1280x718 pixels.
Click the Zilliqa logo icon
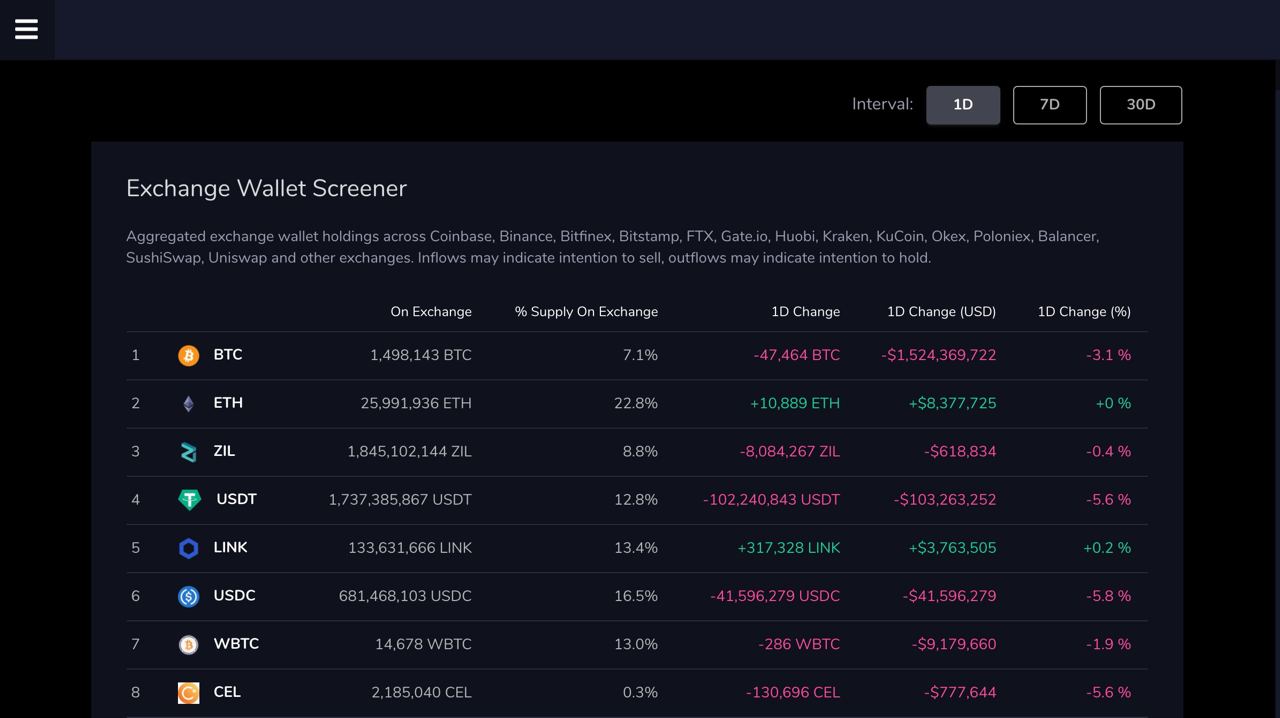click(188, 452)
